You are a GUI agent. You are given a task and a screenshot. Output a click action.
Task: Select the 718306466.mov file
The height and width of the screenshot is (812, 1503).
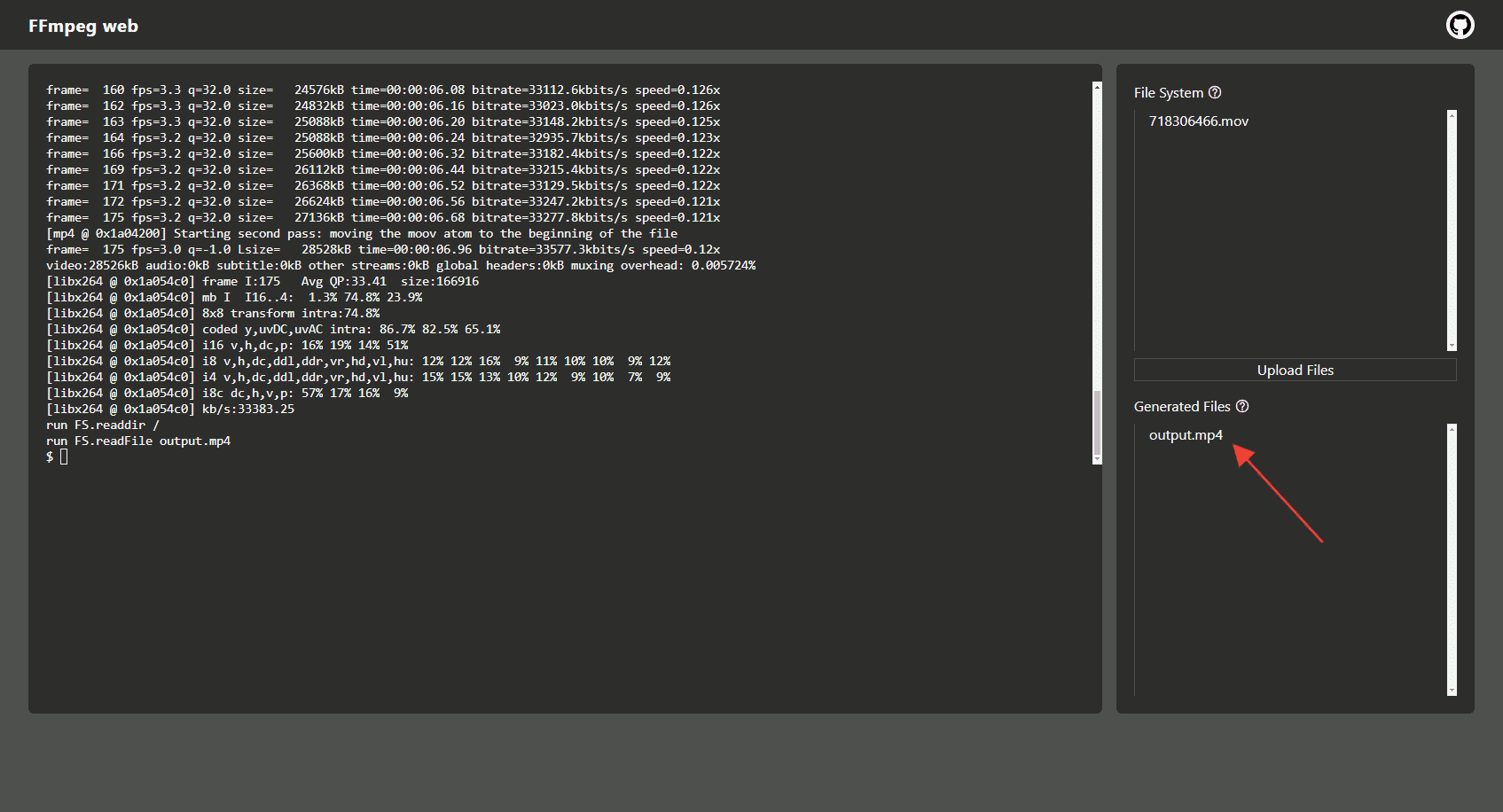click(1198, 121)
